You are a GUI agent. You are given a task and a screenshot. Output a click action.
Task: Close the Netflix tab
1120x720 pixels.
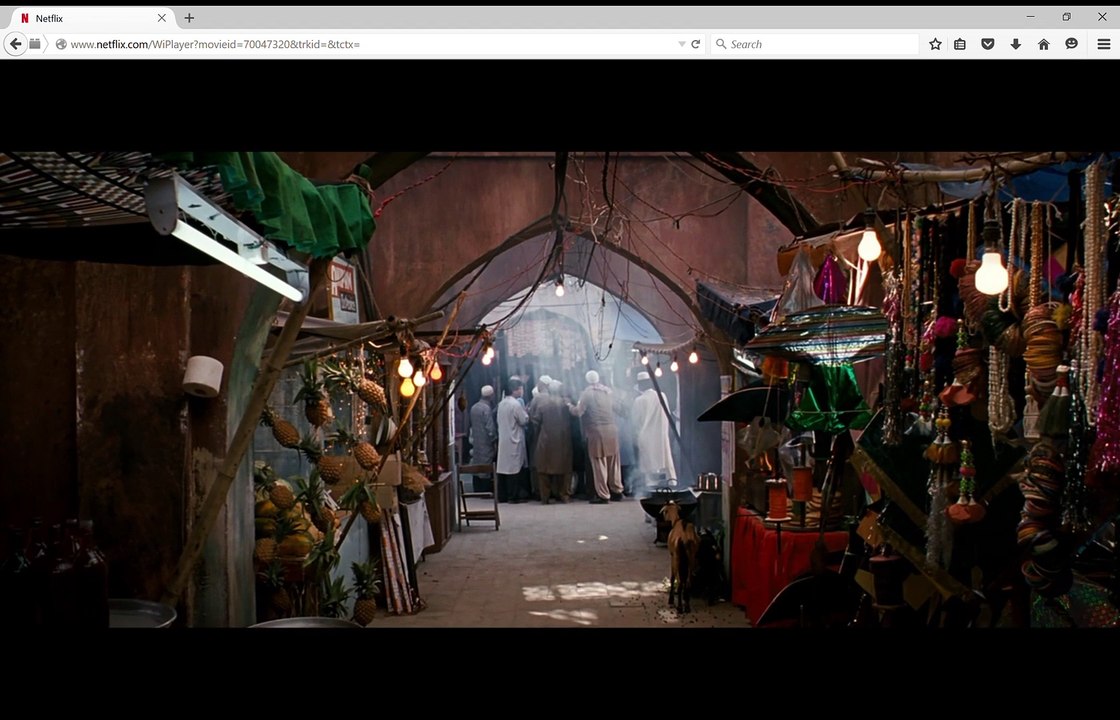click(x=162, y=18)
